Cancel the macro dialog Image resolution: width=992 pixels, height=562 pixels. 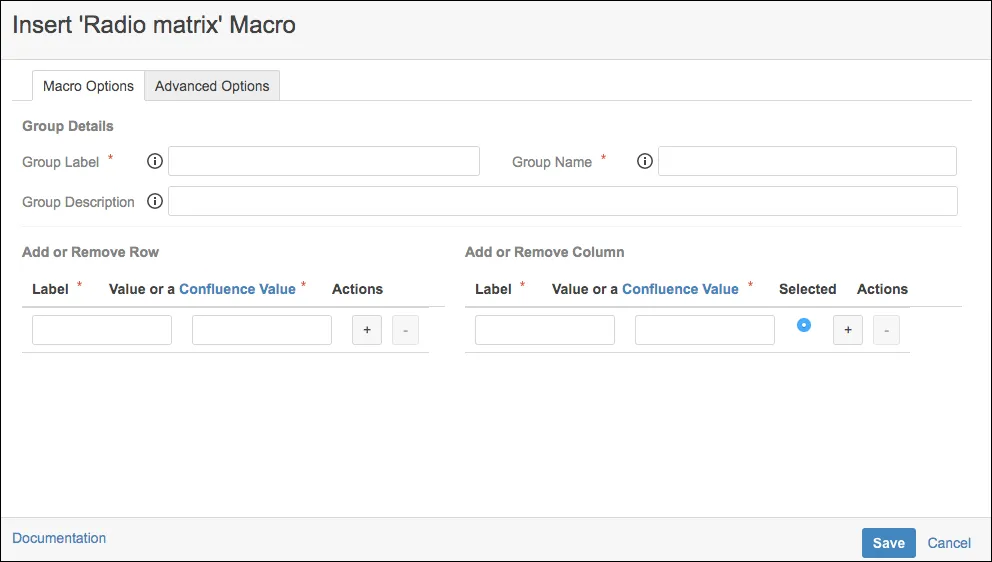pos(949,543)
